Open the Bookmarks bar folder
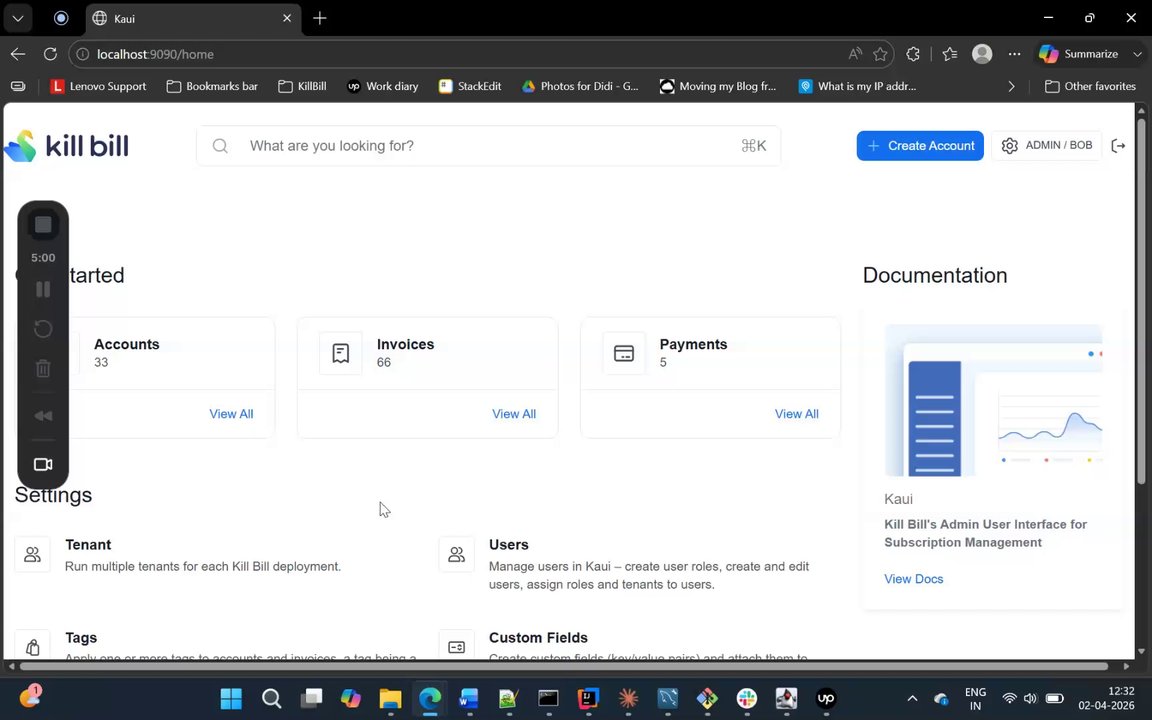This screenshot has height=720, width=1152. [x=212, y=86]
